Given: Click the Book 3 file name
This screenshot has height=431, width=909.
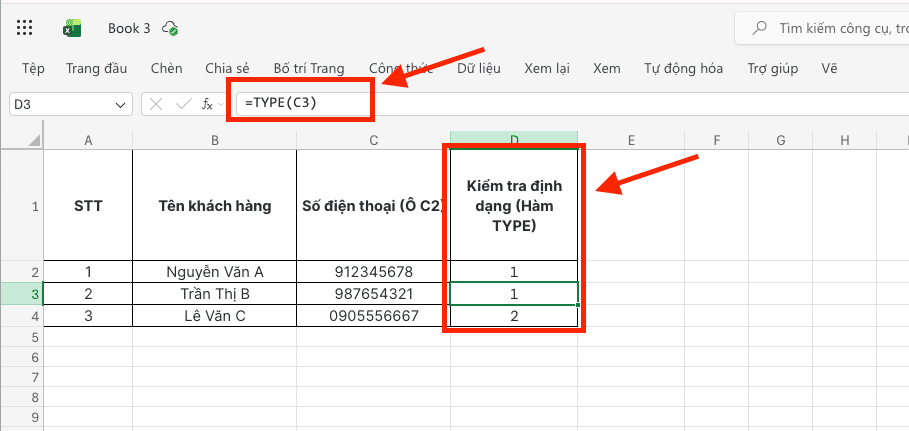Looking at the screenshot, I should coord(129,28).
